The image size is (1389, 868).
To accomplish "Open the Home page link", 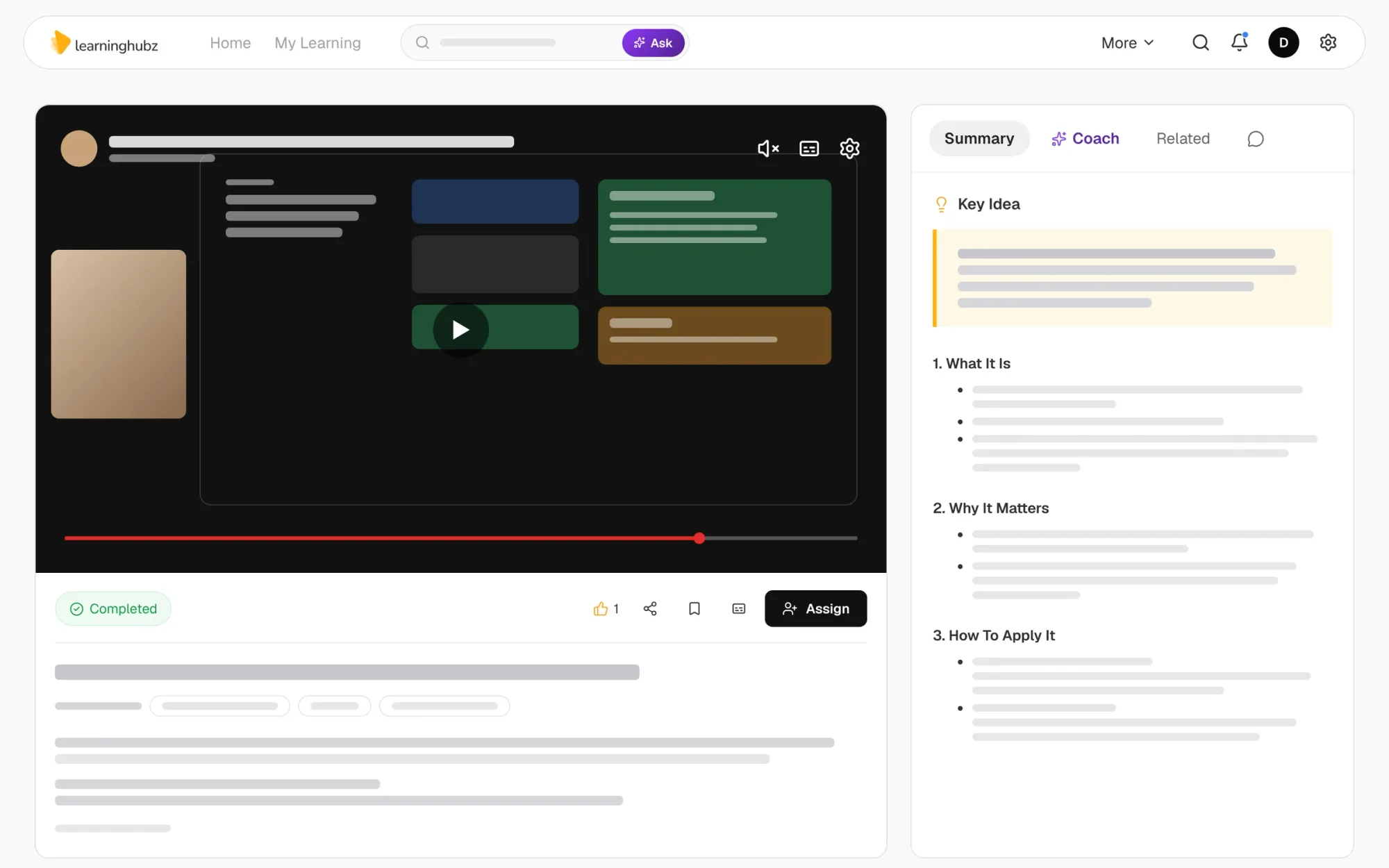I will pos(230,43).
